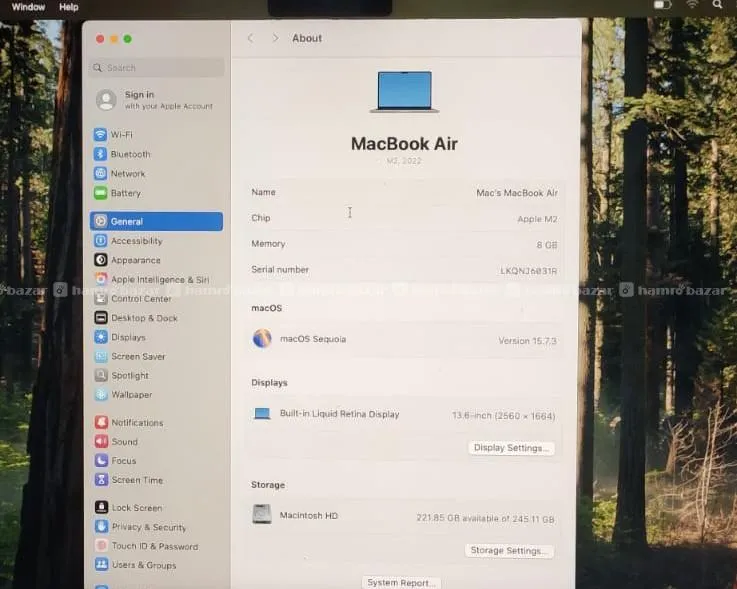Viewport: 737px width, 589px height.
Task: Sign in with your Apple Account
Action: (x=156, y=100)
